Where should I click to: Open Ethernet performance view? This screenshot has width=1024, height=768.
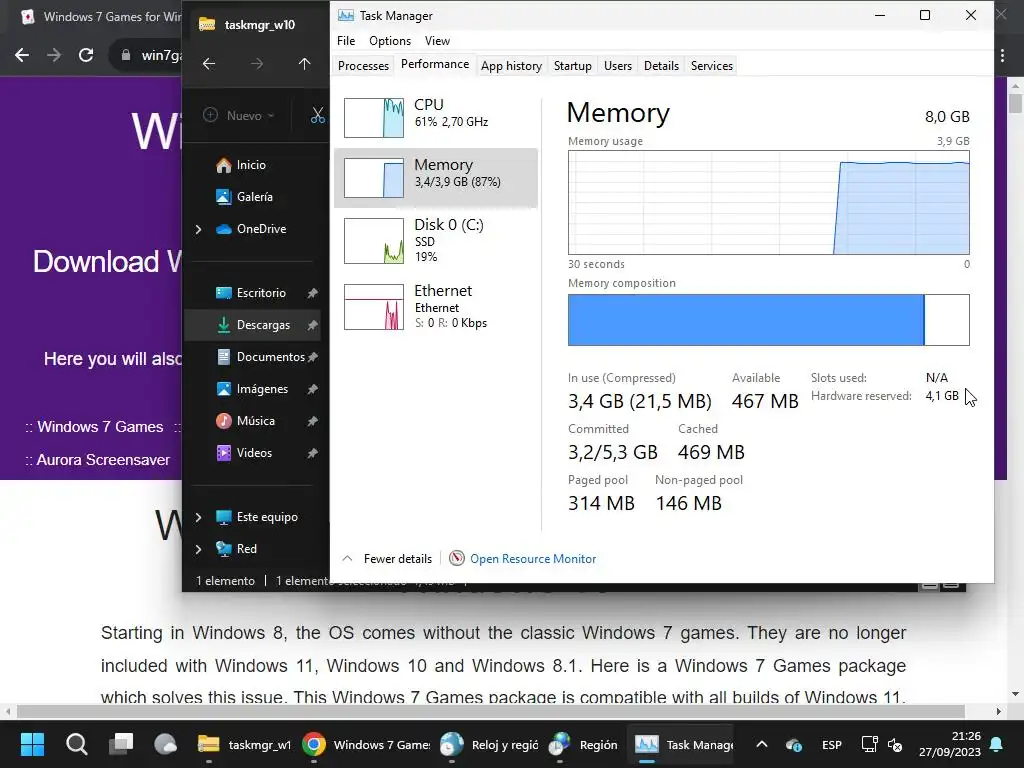[436, 306]
